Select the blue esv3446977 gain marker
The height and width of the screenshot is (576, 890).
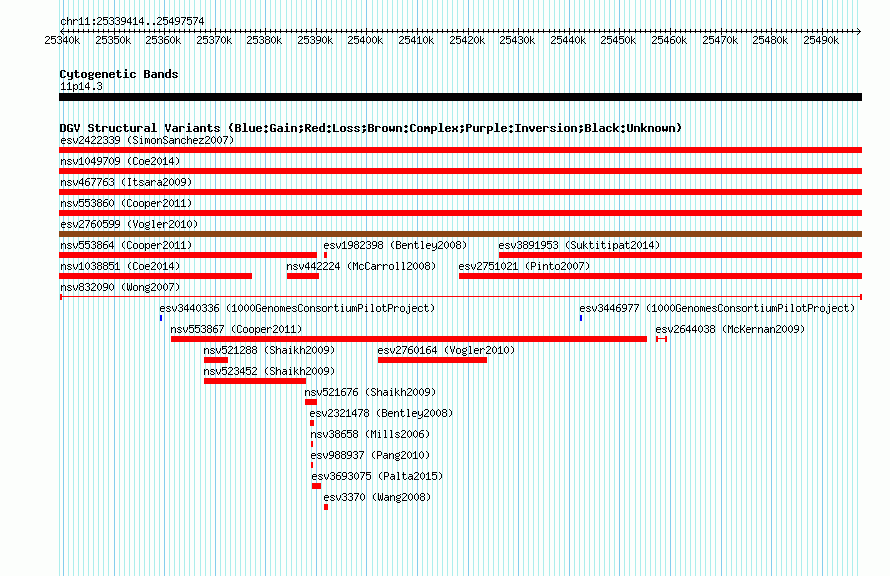(581, 318)
